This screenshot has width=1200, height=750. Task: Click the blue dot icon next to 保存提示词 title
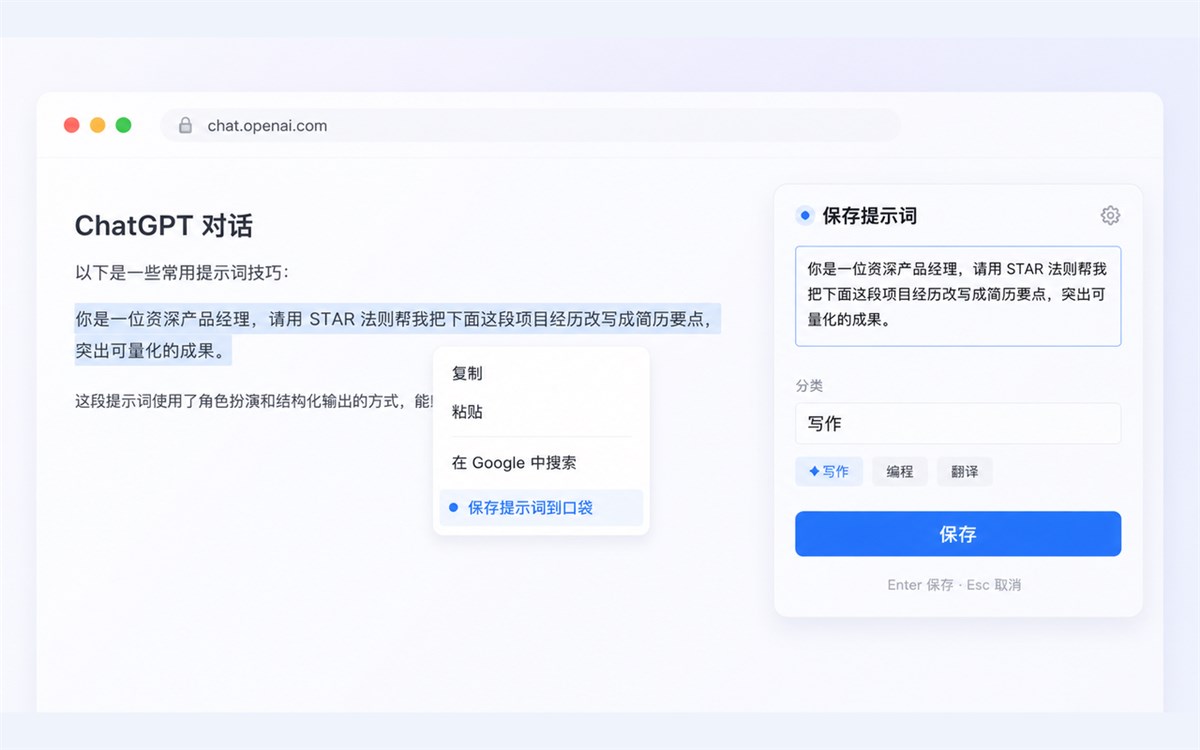[805, 215]
